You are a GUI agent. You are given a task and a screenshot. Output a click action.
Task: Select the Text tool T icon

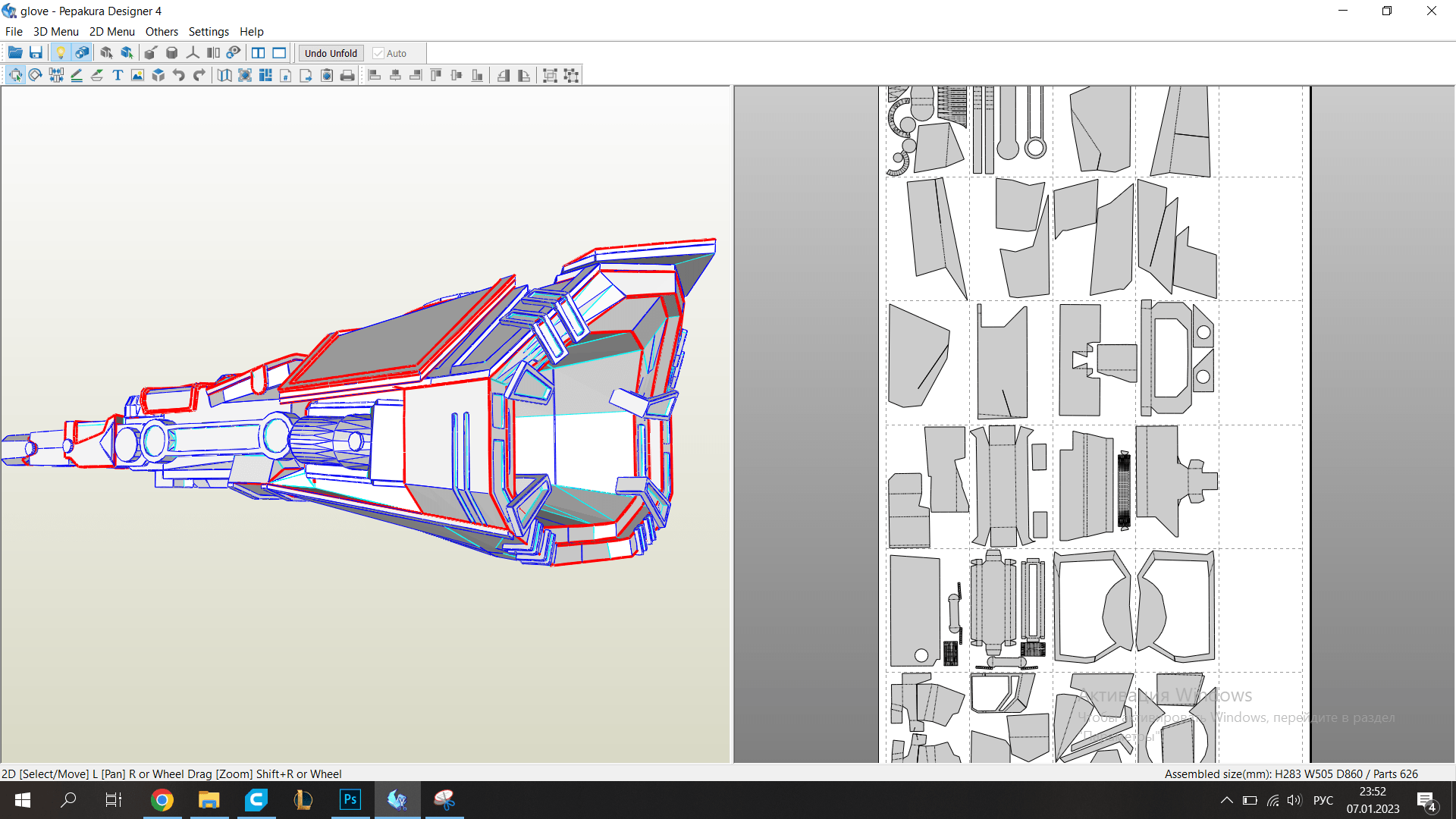(118, 75)
